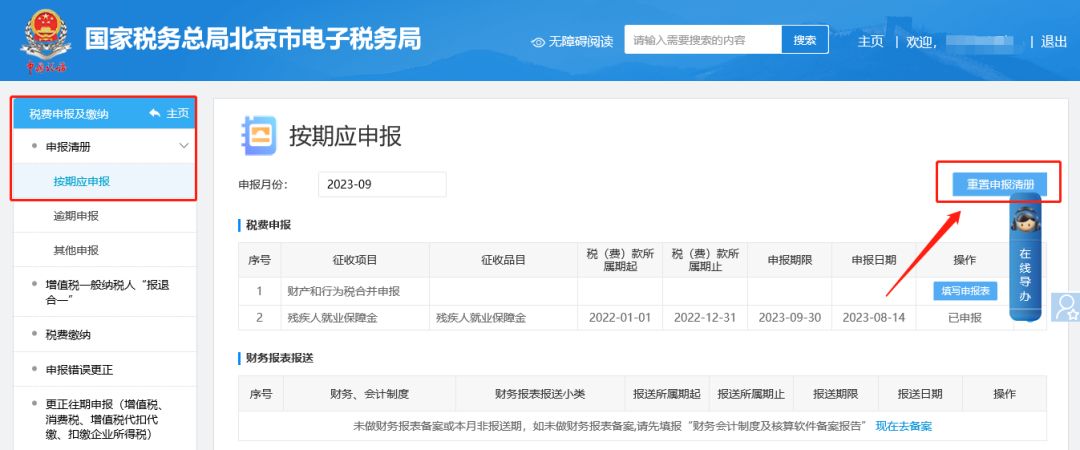Click the back arrow icon beside 主页
This screenshot has width=1080, height=450.
tap(154, 113)
